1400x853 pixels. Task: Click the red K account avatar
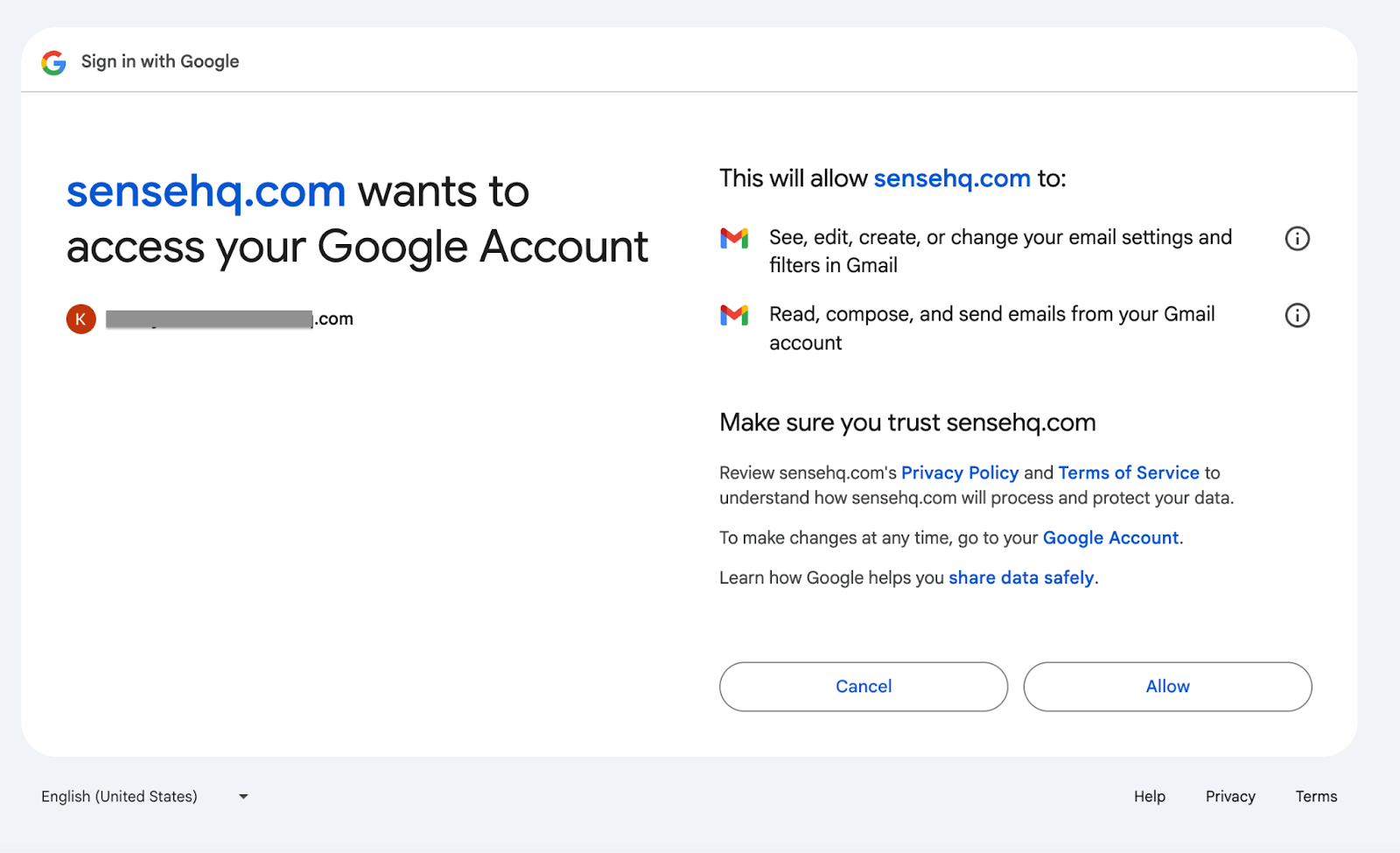click(x=80, y=319)
